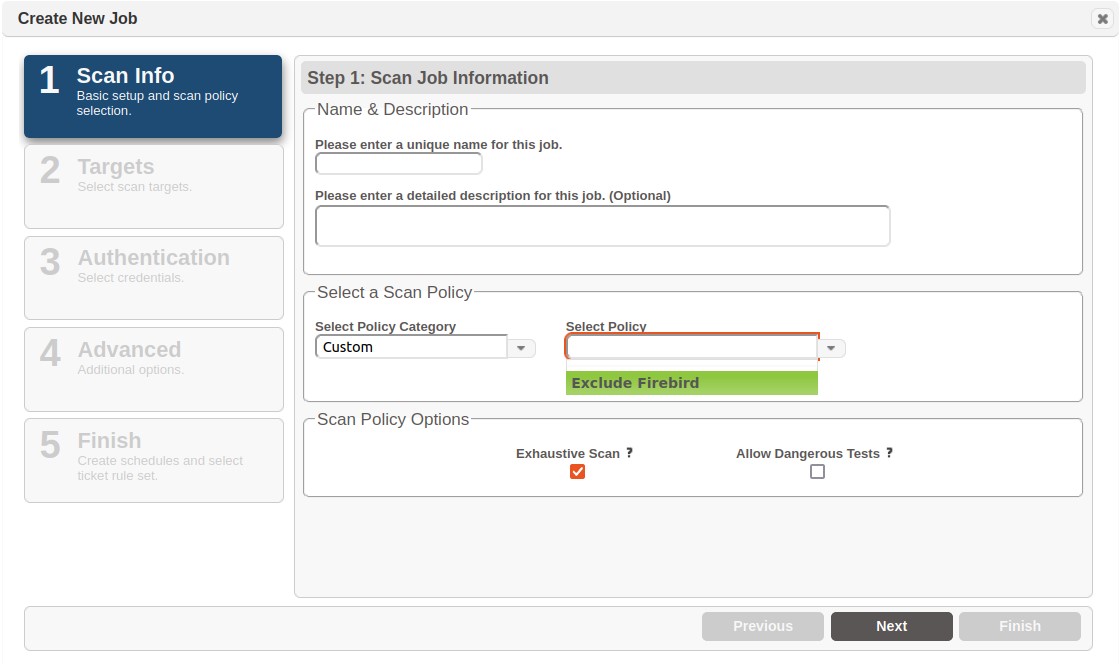Viewport: 1120px width, 664px height.
Task: Click the Previous button
Action: [x=762, y=626]
